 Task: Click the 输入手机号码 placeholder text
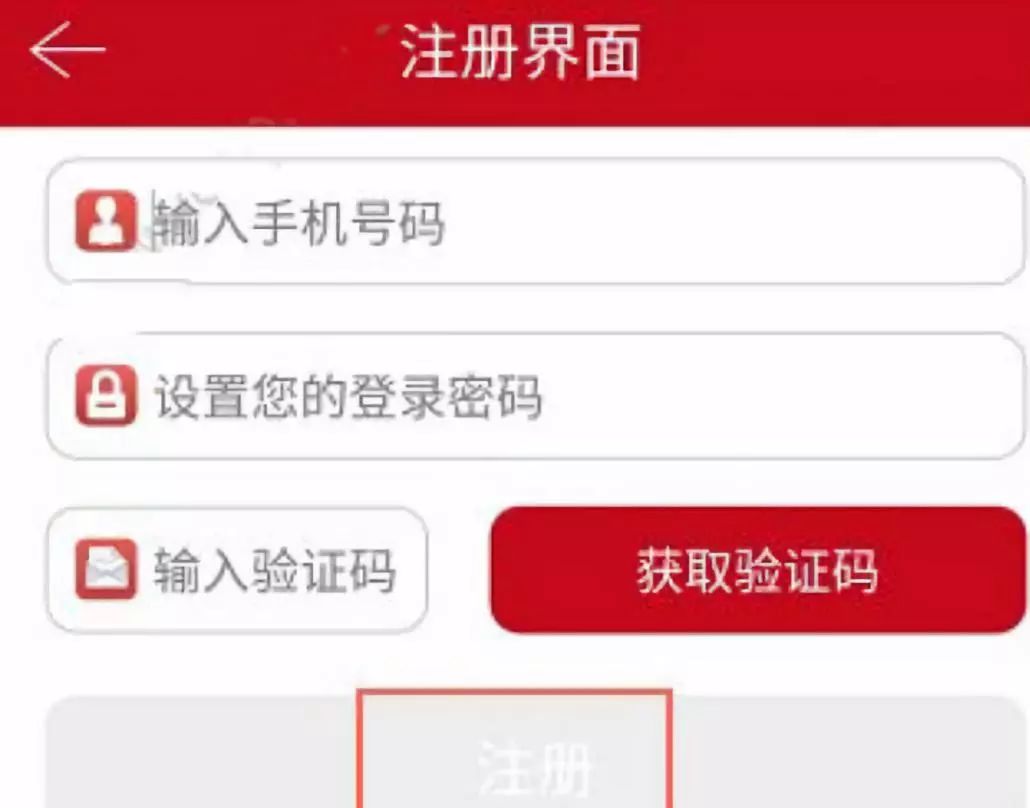[301, 223]
